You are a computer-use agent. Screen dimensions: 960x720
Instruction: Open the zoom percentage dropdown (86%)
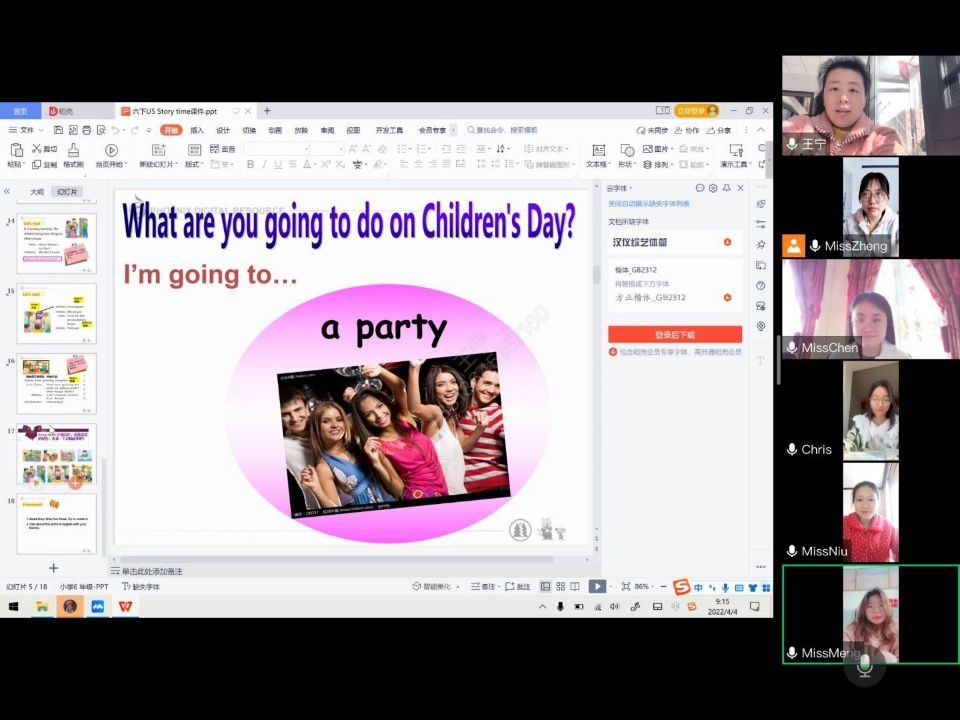pyautogui.click(x=653, y=587)
